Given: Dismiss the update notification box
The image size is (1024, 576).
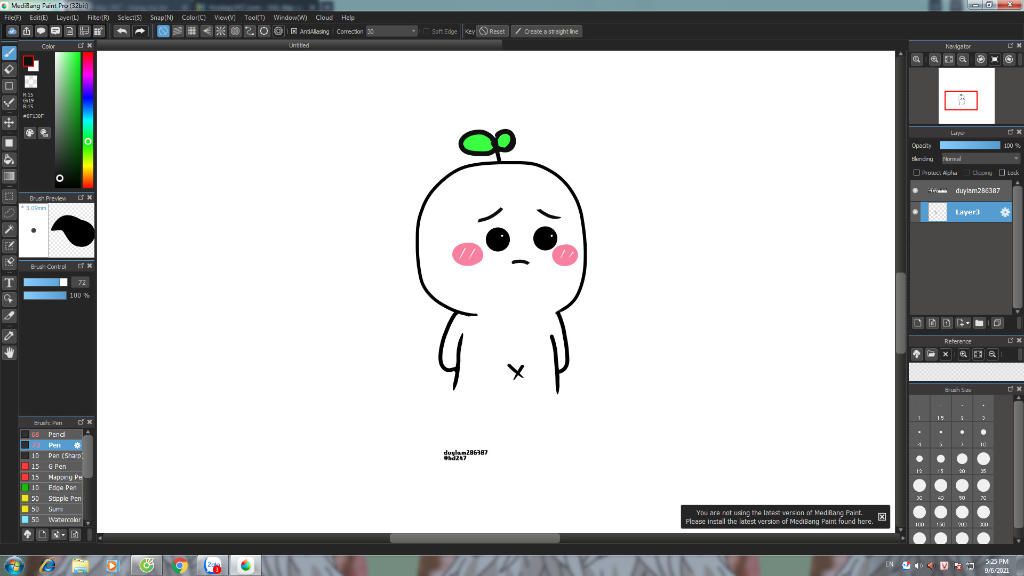Looking at the screenshot, I should (x=882, y=517).
